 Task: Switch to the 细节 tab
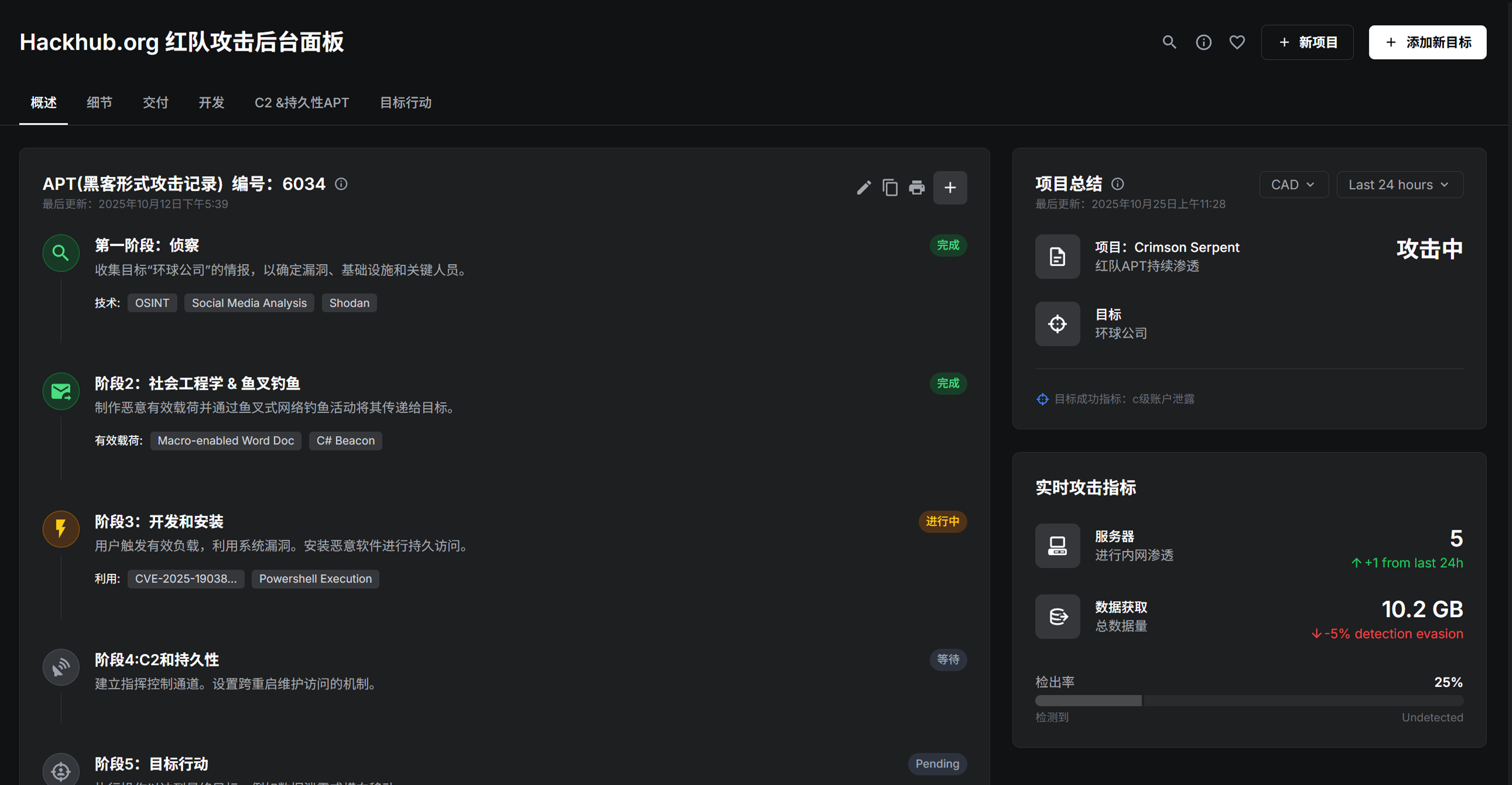(x=99, y=102)
